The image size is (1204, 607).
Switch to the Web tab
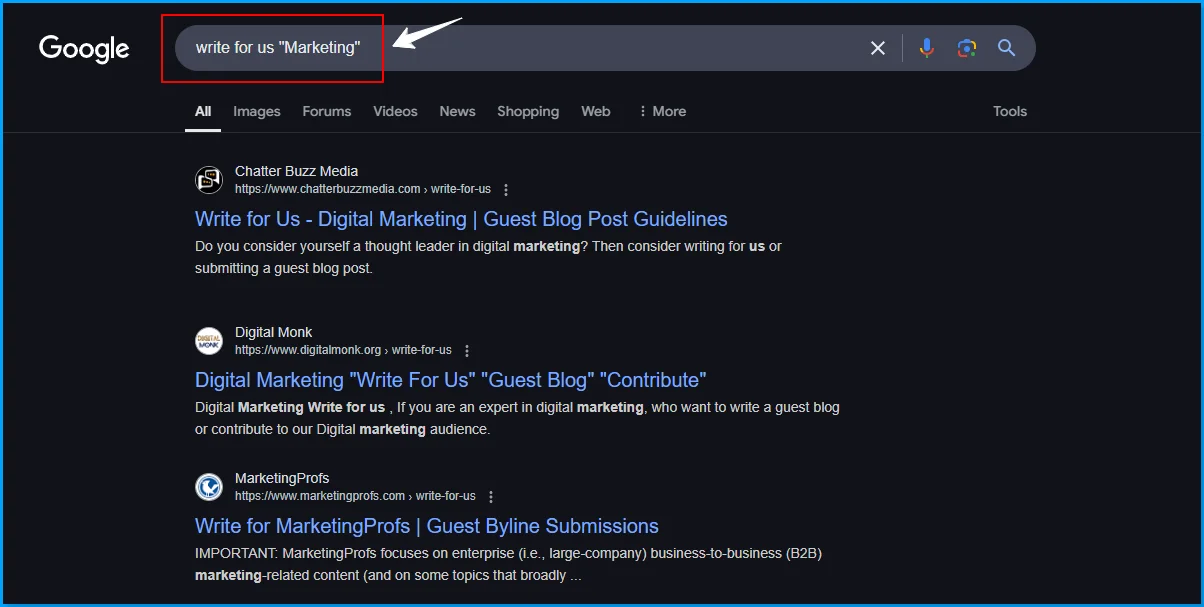coord(596,111)
